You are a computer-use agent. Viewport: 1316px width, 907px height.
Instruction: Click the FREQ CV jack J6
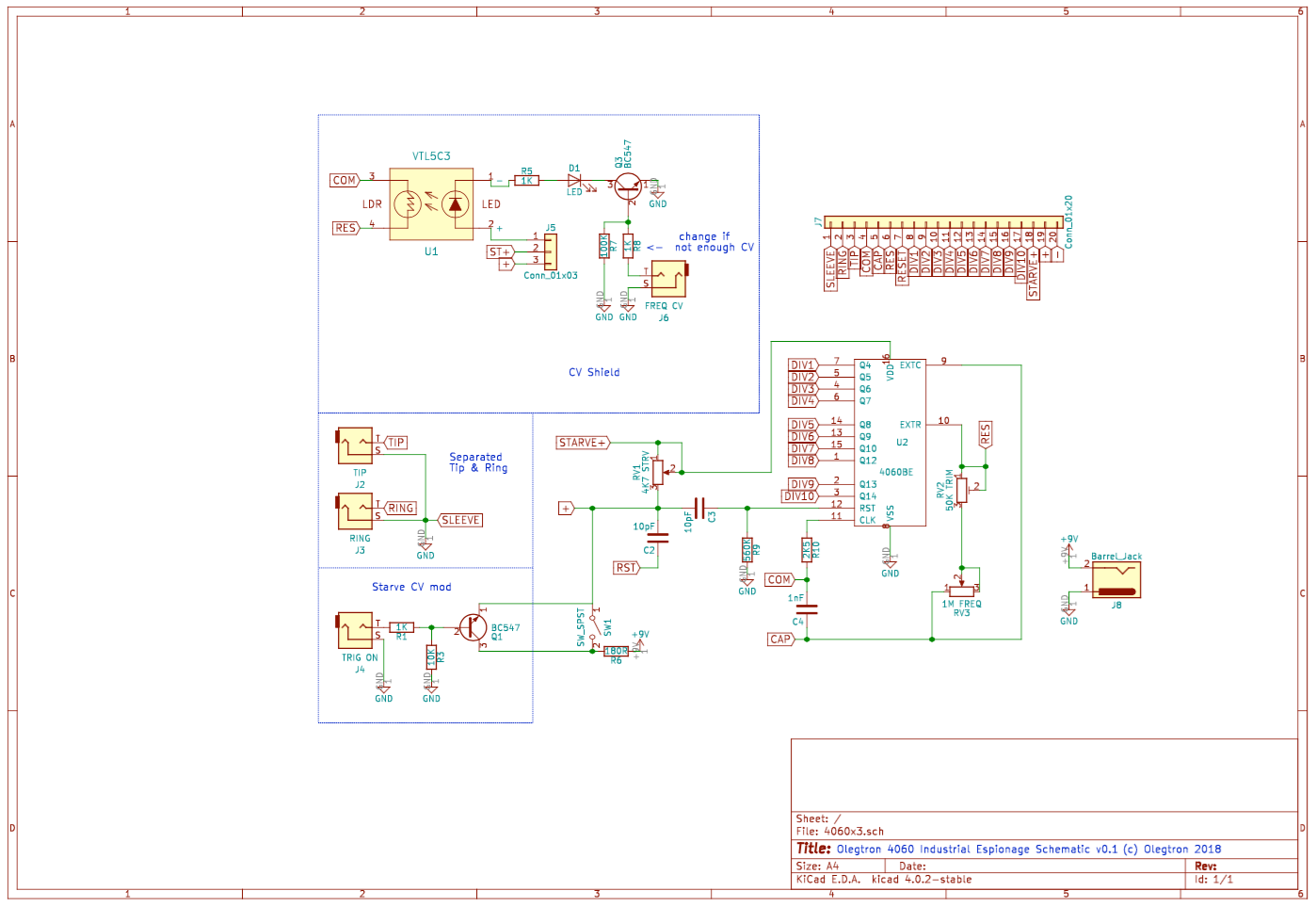point(668,279)
